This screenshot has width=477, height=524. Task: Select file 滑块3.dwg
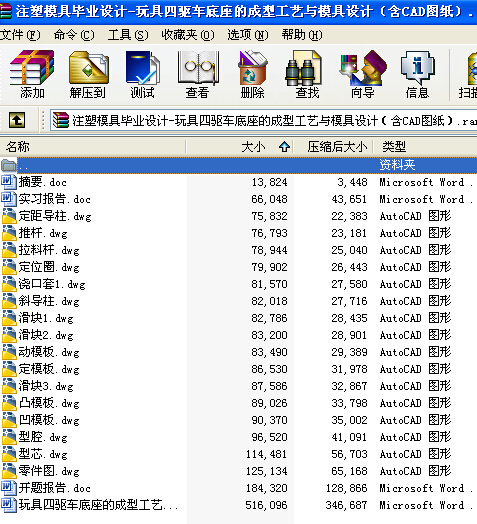click(x=46, y=386)
